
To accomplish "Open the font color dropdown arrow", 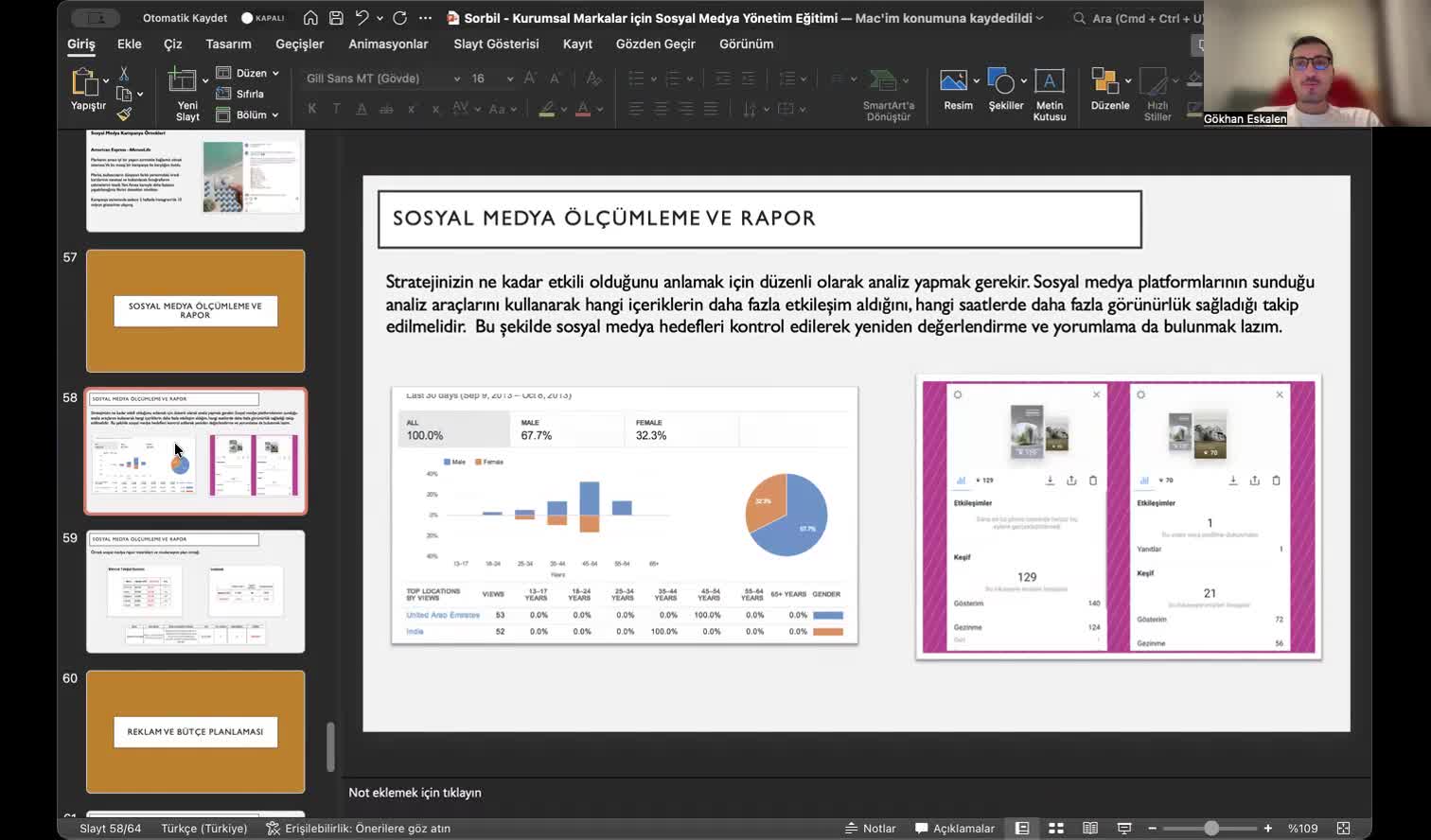I will pos(600,109).
